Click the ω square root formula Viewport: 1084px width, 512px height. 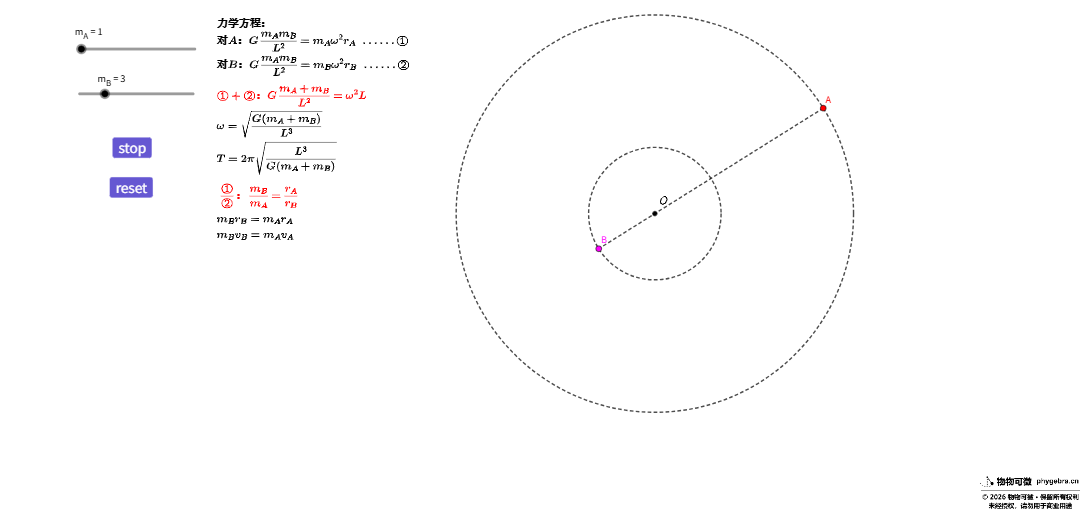[x=269, y=124]
